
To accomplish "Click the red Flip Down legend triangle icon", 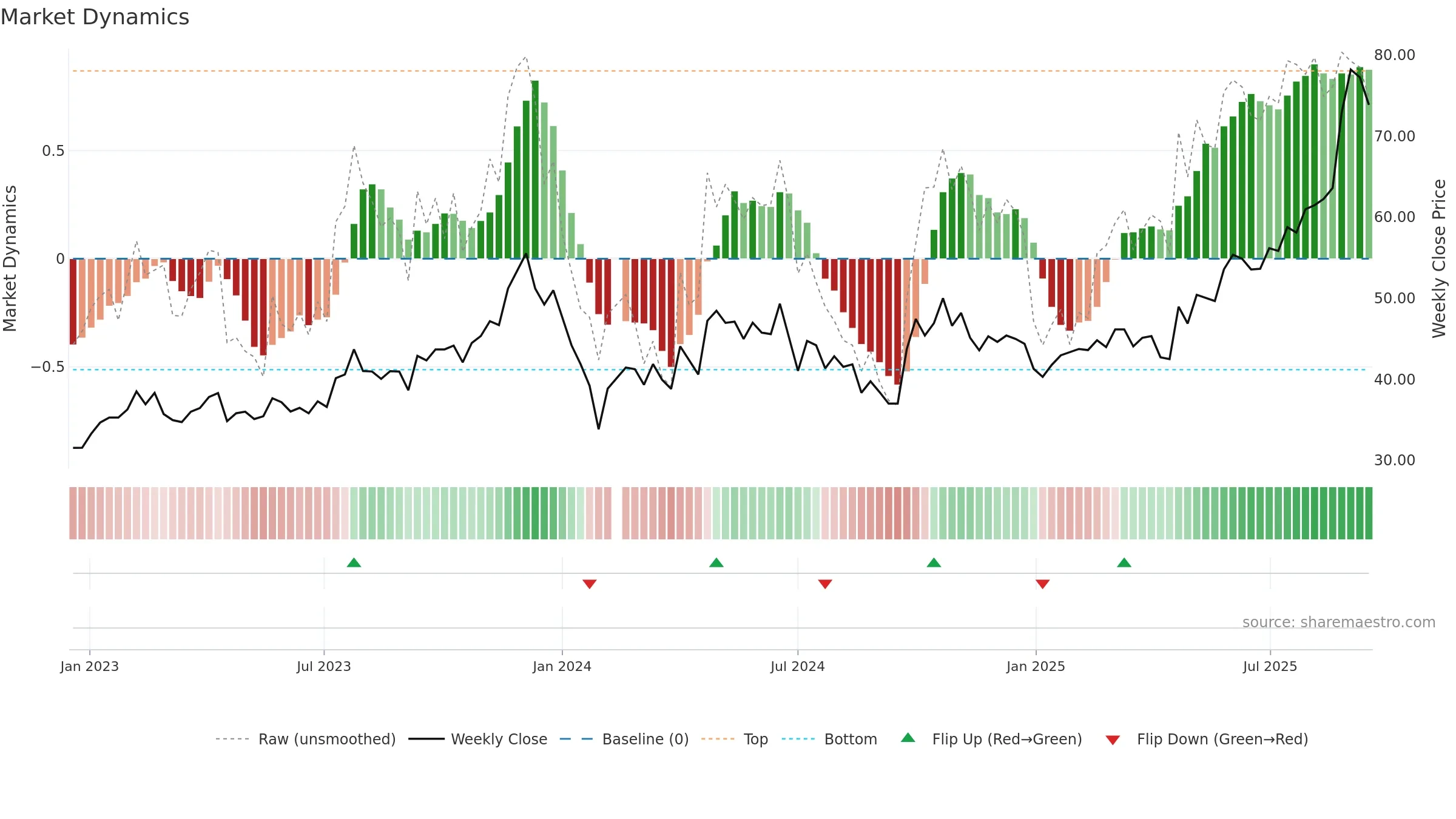I will (x=1113, y=740).
